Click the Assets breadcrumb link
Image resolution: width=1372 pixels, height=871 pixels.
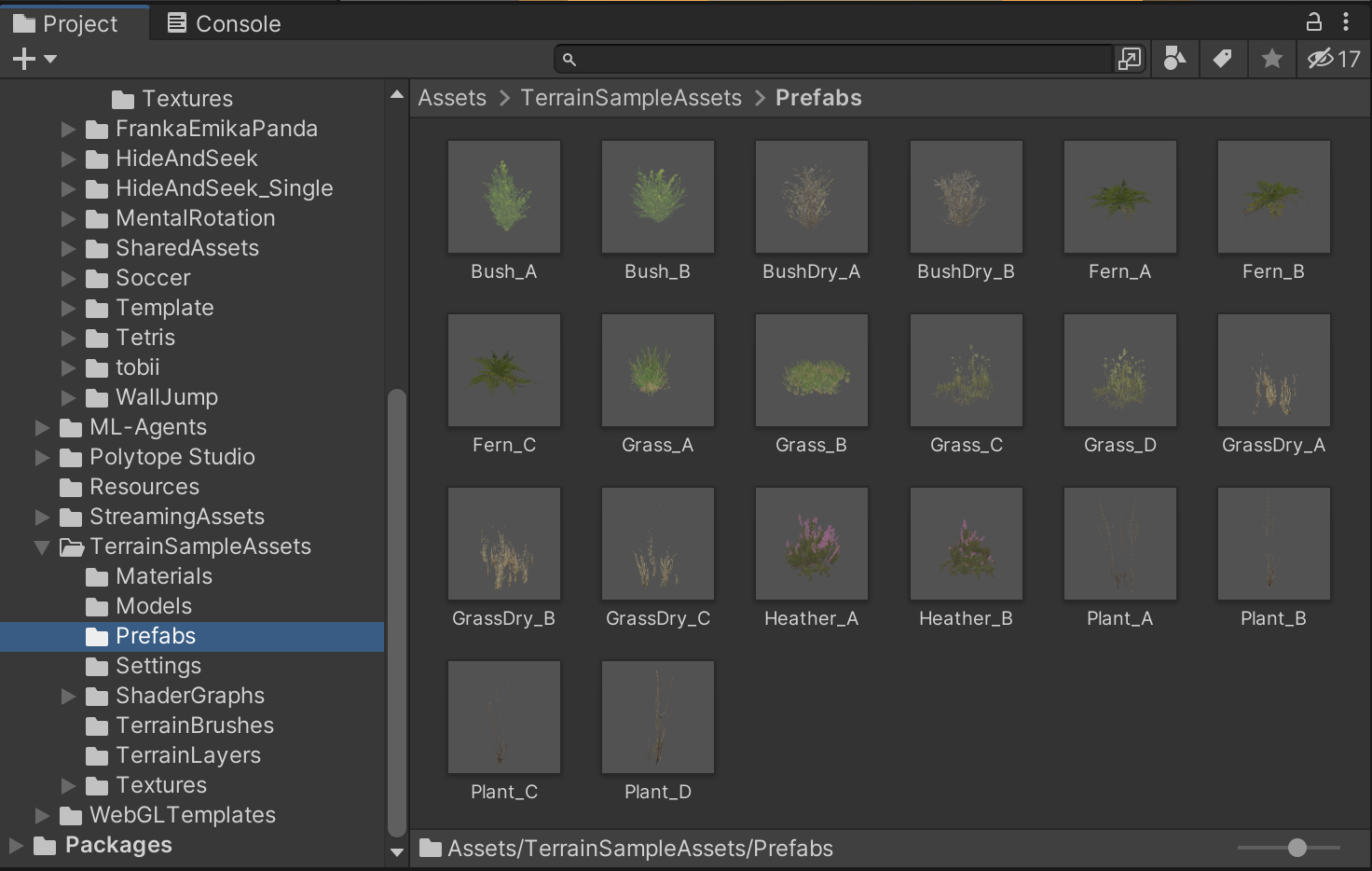pyautogui.click(x=452, y=98)
